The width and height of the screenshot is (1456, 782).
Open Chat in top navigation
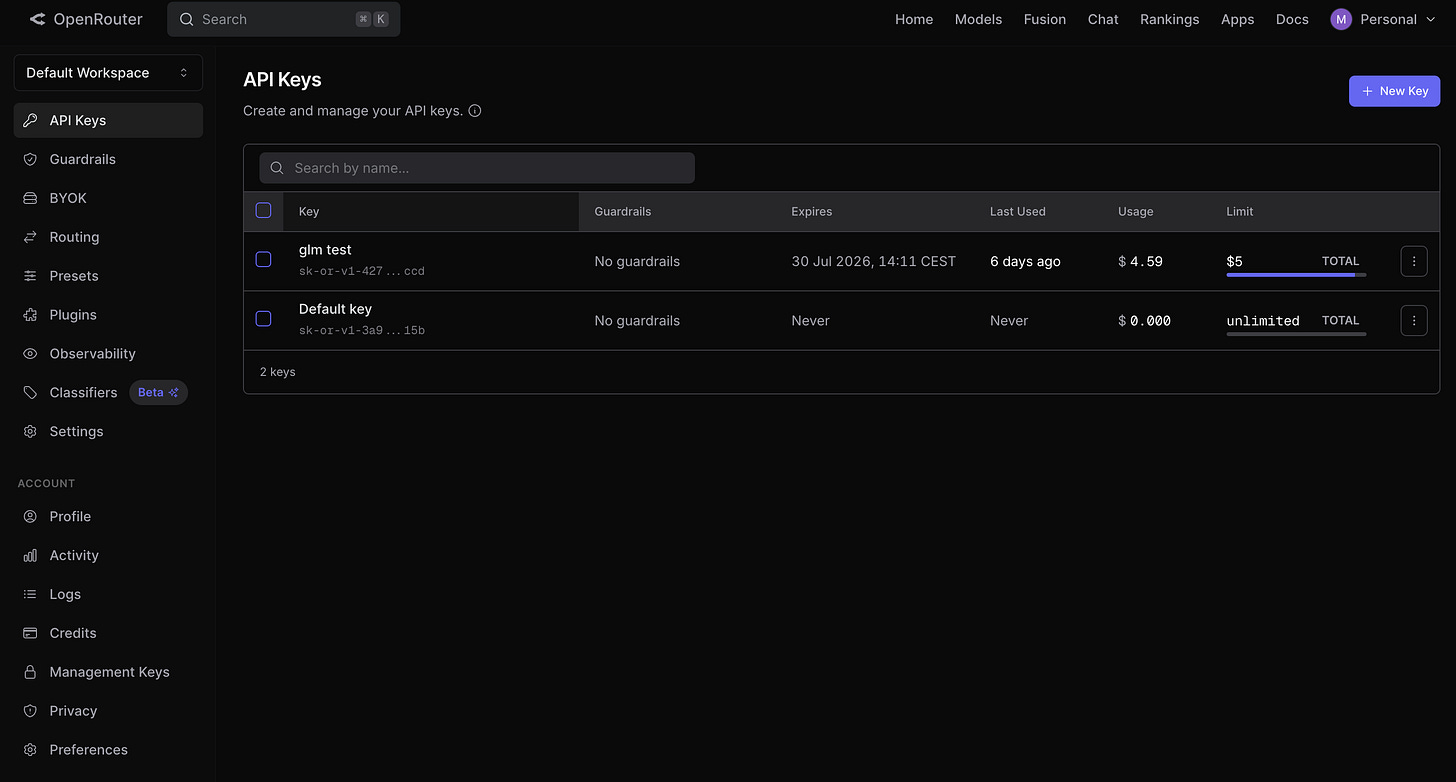pyautogui.click(x=1103, y=19)
